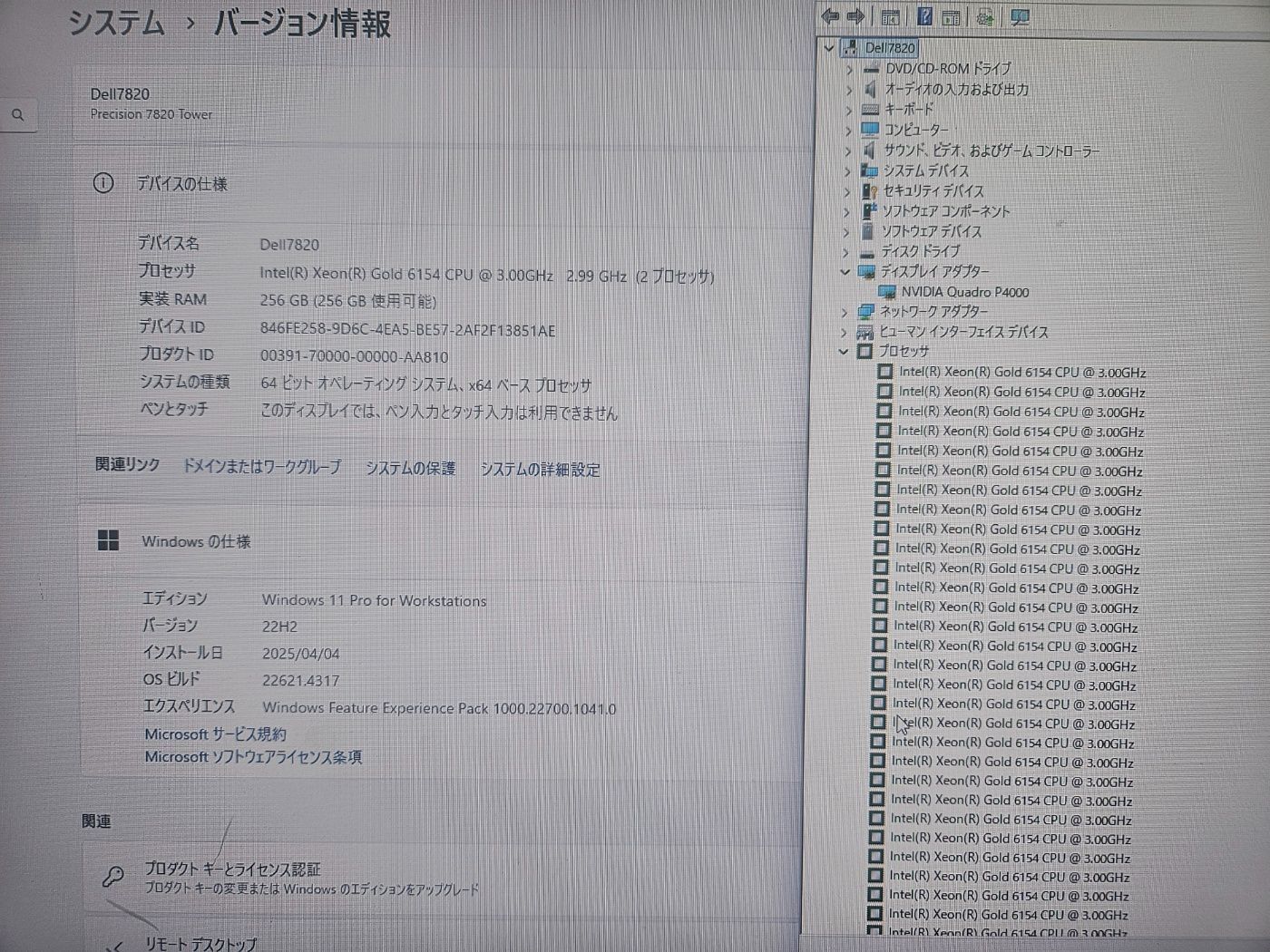Screen dimensions: 1270x952
Task: Open プロダクト キーとライセンス認証 section
Action: coord(440,877)
